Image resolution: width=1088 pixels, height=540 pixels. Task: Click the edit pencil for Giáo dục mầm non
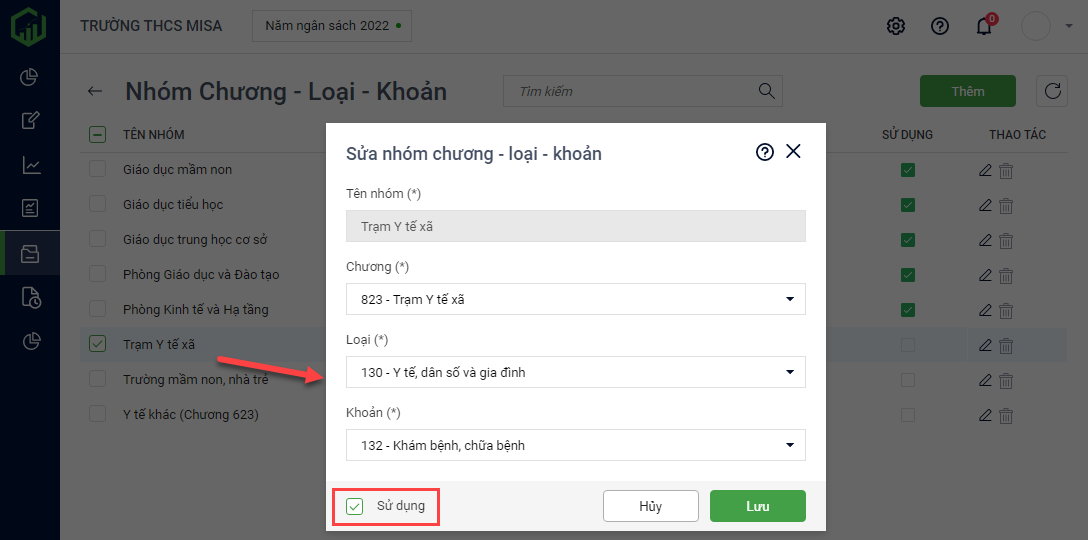(985, 170)
